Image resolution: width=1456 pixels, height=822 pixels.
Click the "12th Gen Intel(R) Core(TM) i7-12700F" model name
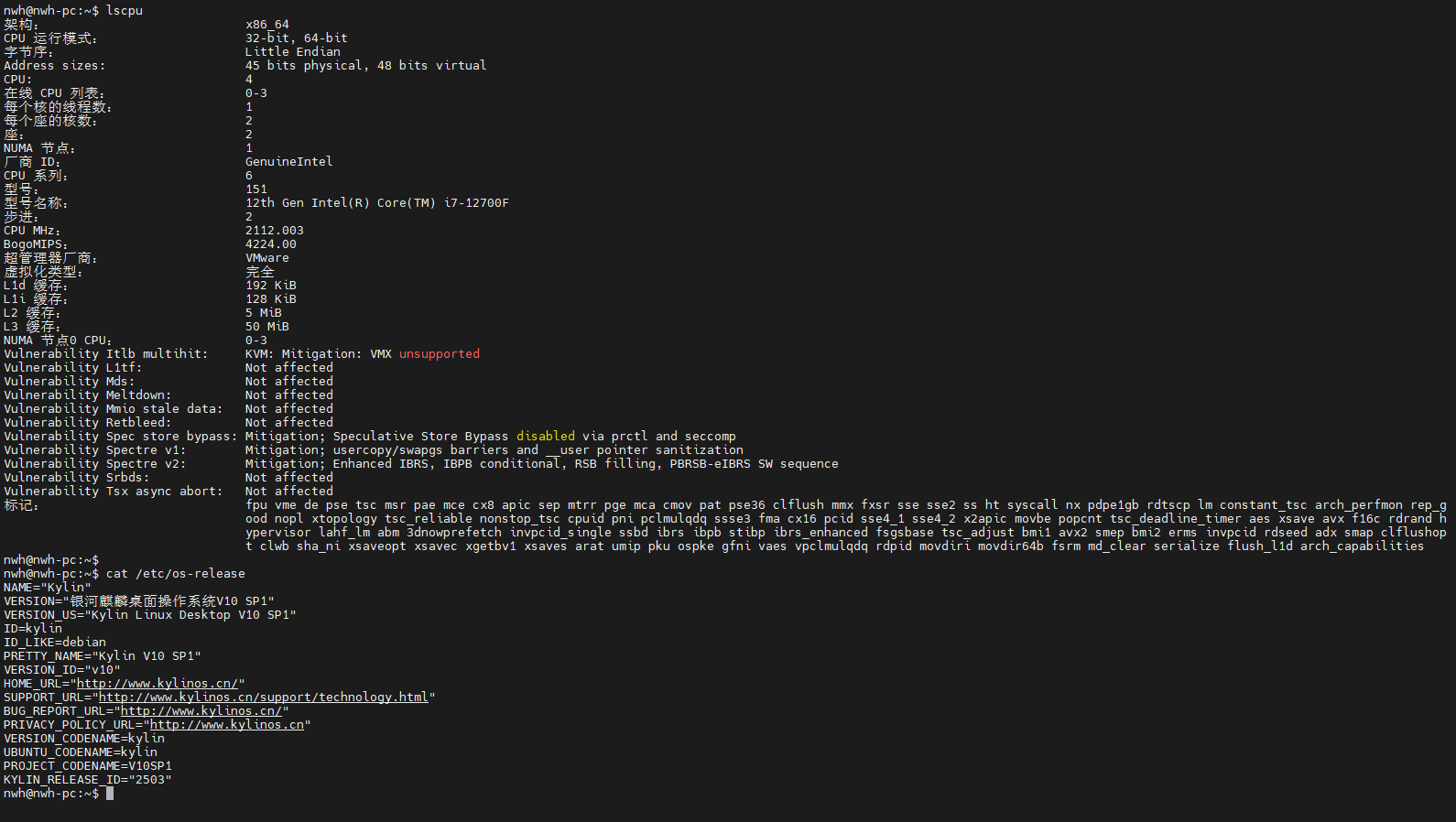click(x=376, y=203)
